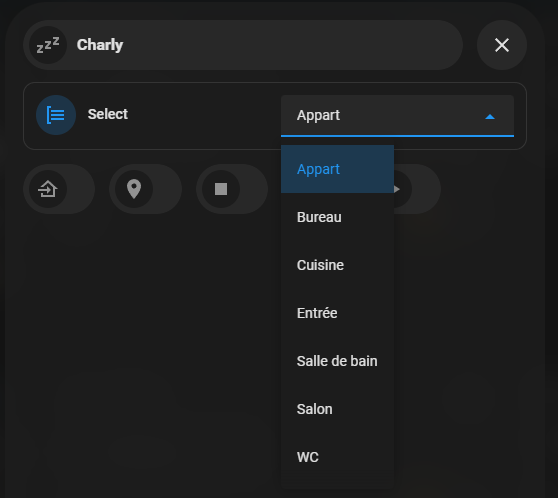Choose Salle de bain option
The width and height of the screenshot is (558, 498).
(337, 361)
